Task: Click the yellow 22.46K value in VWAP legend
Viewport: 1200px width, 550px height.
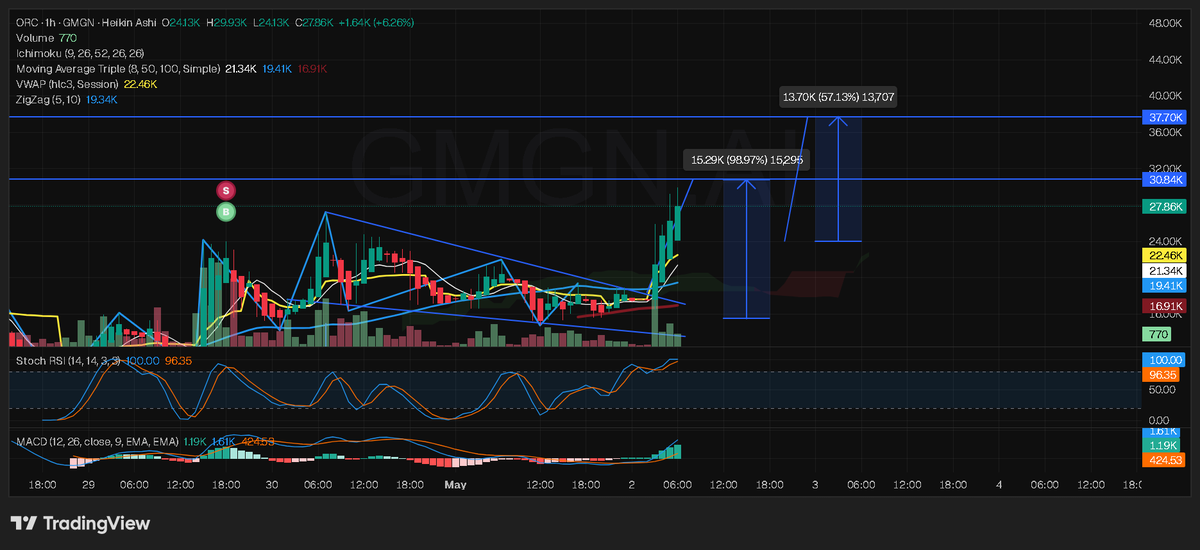Action: click(x=140, y=84)
